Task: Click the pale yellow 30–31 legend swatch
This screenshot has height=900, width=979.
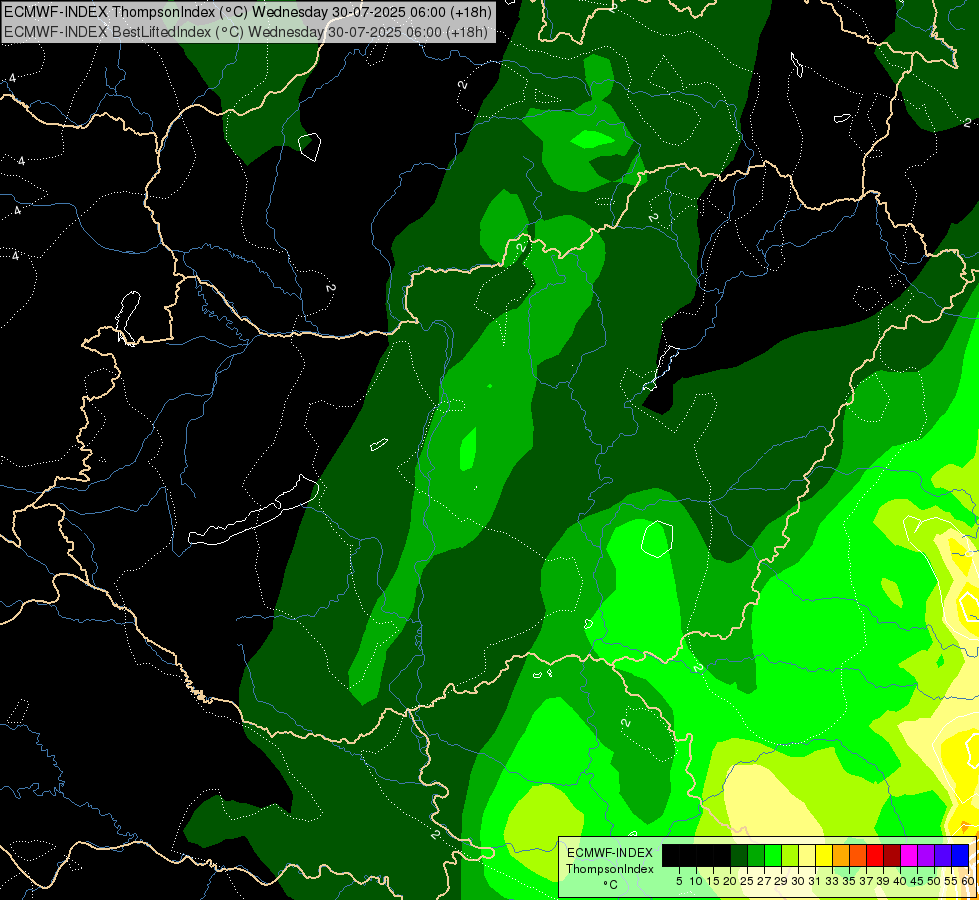Action: (x=807, y=855)
